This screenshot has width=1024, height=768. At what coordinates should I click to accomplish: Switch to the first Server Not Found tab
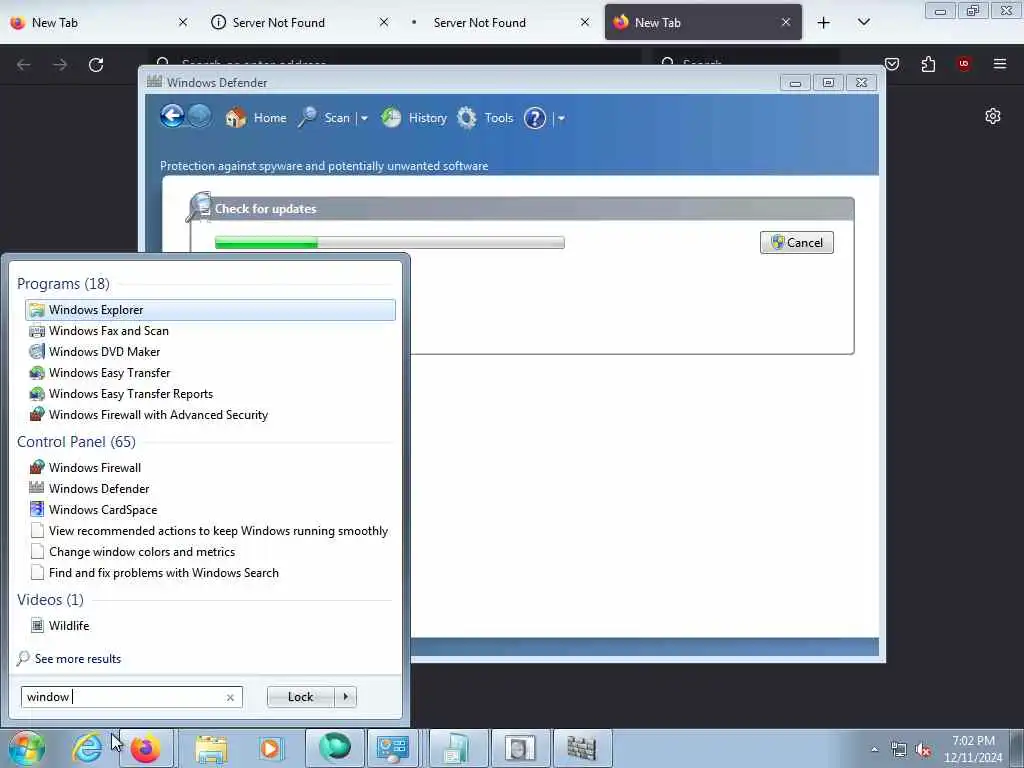[299, 22]
